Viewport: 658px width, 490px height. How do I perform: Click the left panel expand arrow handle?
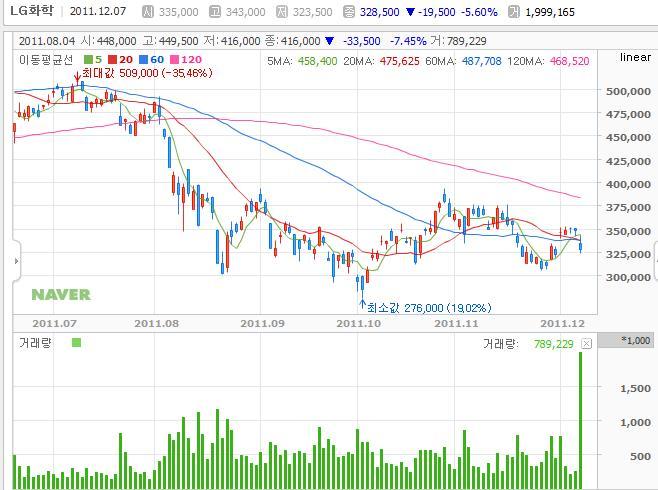(16, 261)
